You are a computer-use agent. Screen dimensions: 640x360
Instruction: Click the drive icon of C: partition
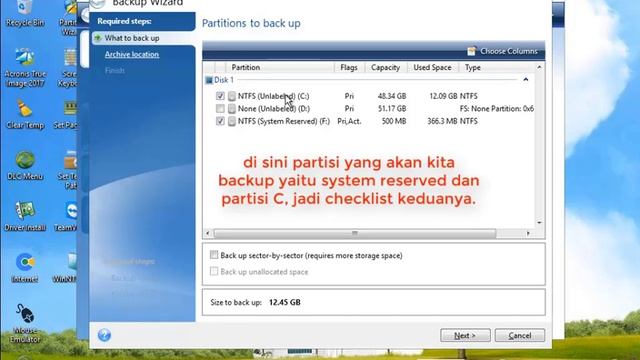click(232, 96)
